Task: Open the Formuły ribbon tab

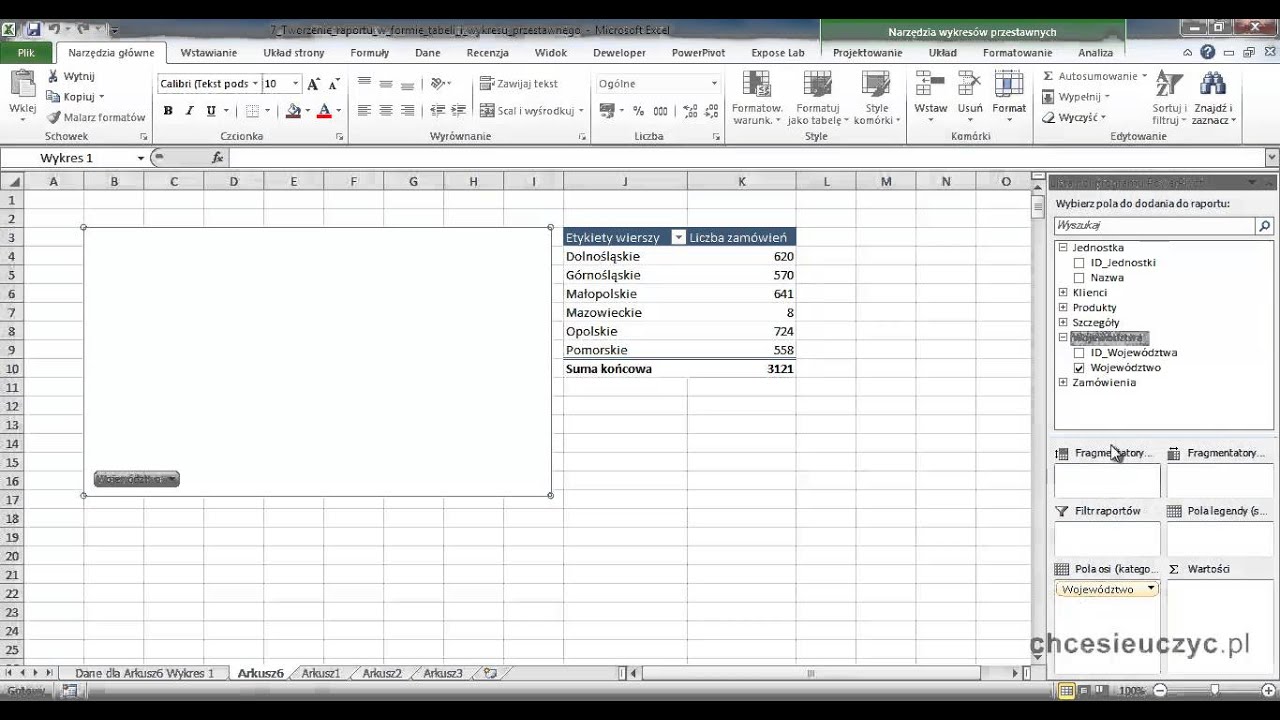Action: (x=370, y=53)
